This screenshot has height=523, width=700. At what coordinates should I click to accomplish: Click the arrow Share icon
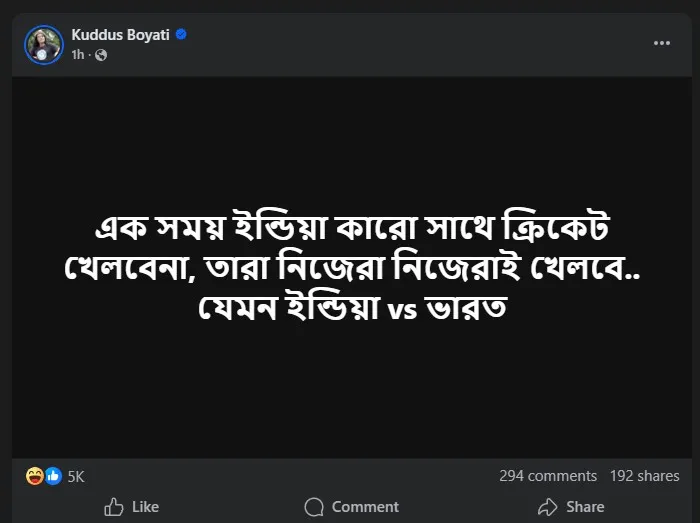[548, 507]
